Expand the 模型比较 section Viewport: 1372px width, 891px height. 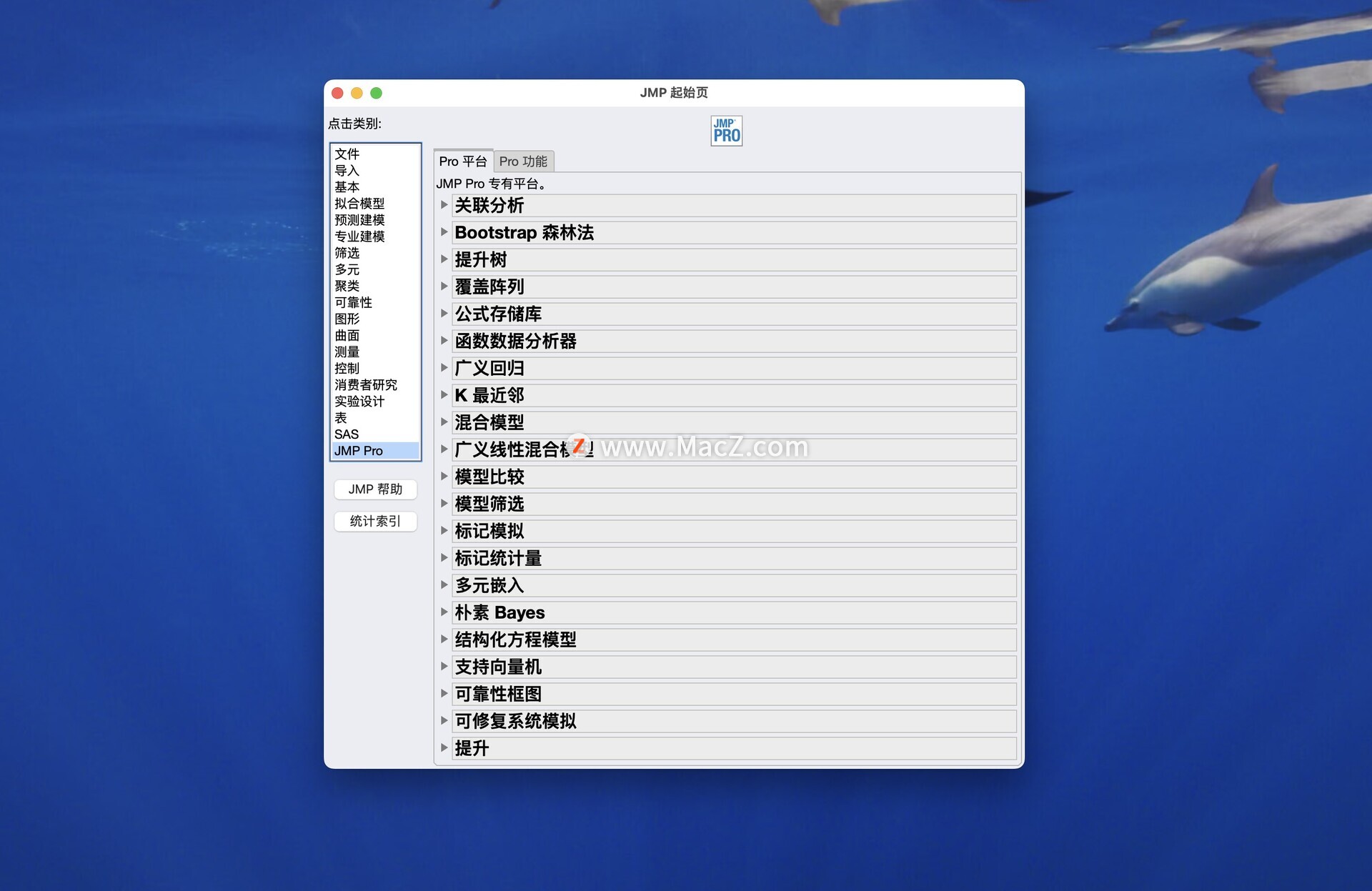(444, 477)
